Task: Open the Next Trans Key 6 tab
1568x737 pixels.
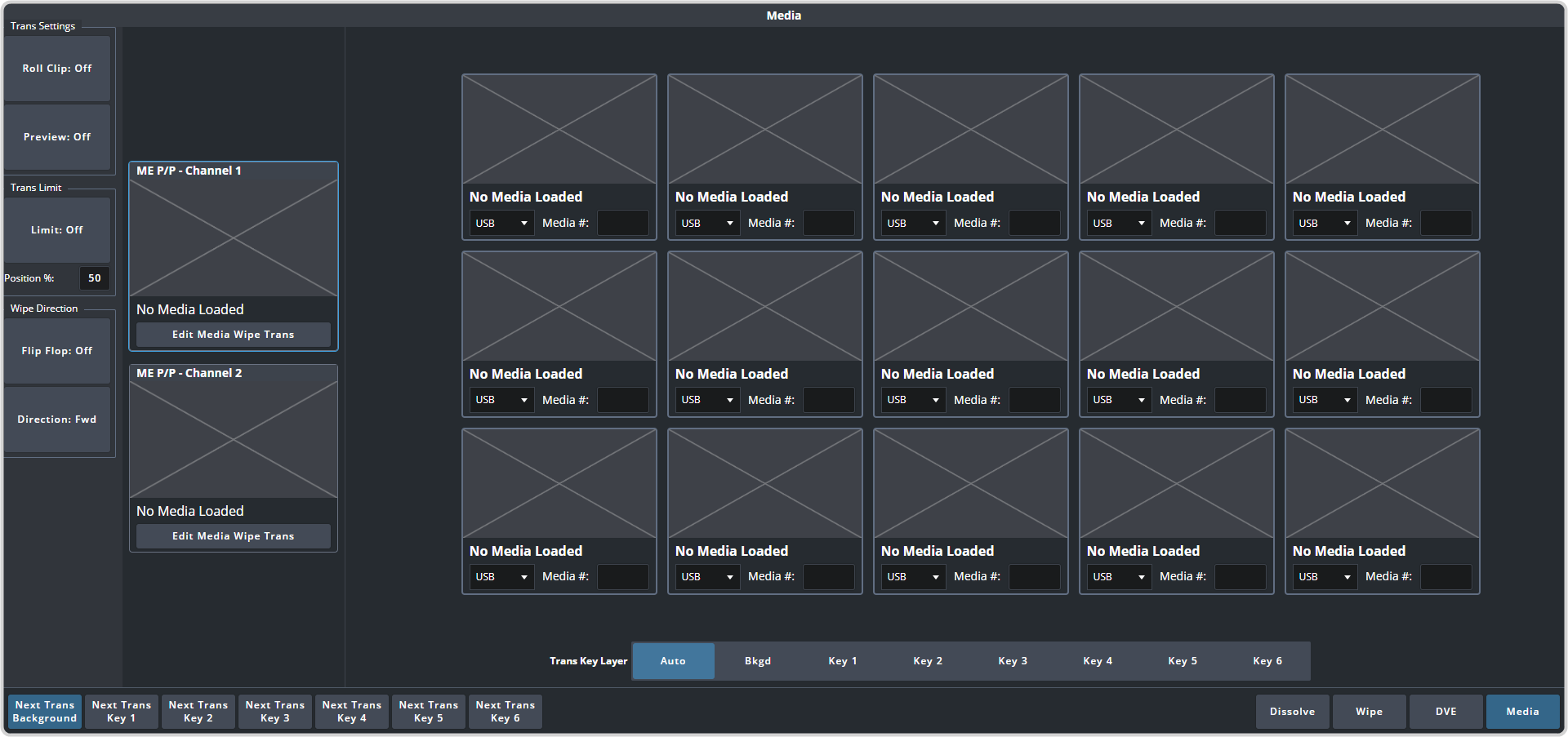Action: coord(506,712)
